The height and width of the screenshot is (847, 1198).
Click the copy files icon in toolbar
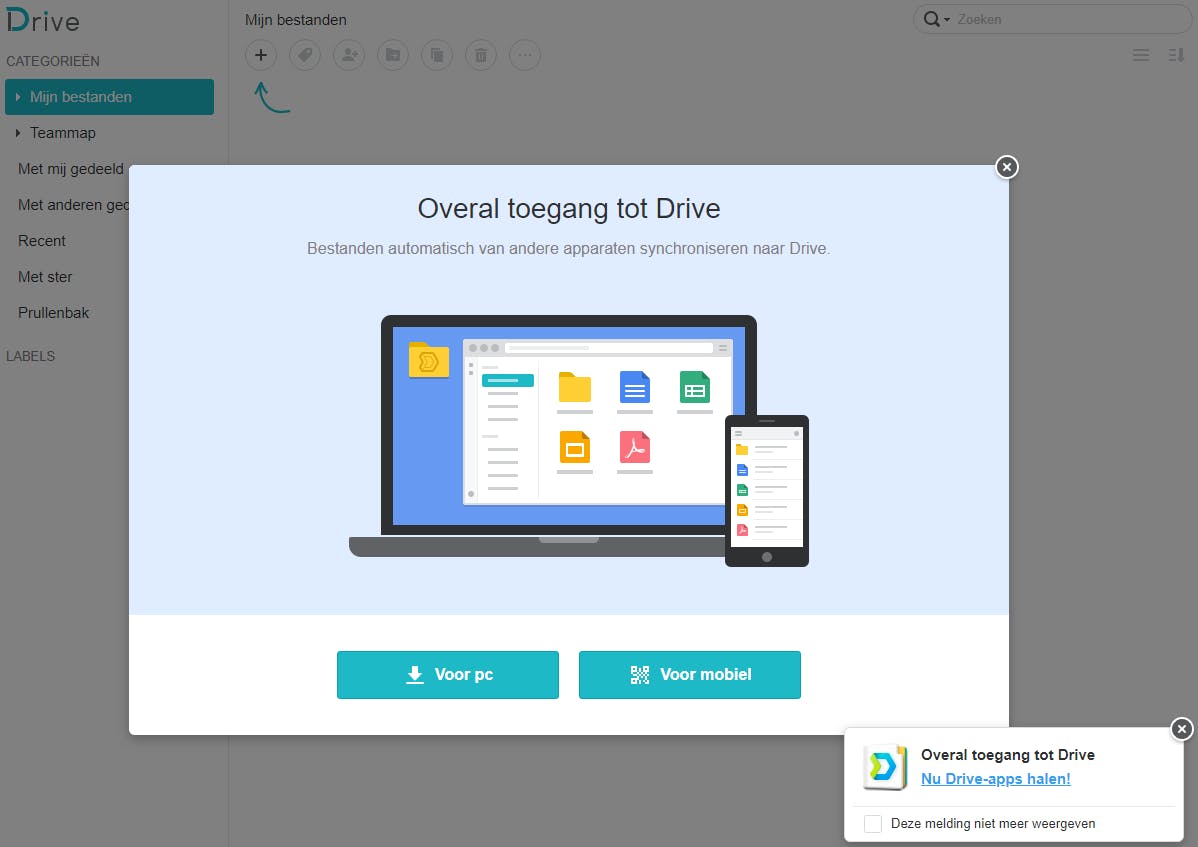tap(437, 55)
